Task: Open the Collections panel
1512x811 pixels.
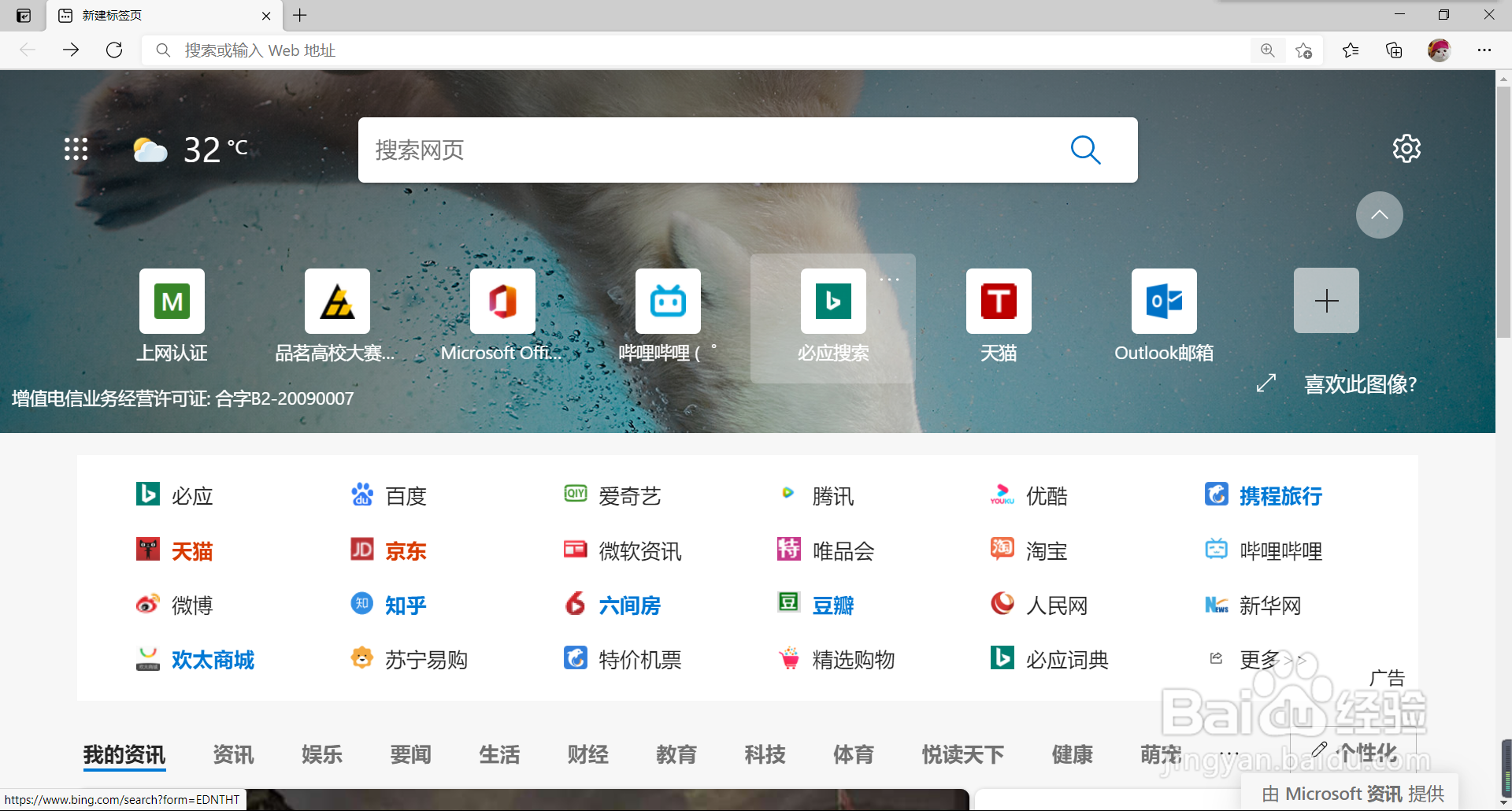Action: click(x=1394, y=50)
